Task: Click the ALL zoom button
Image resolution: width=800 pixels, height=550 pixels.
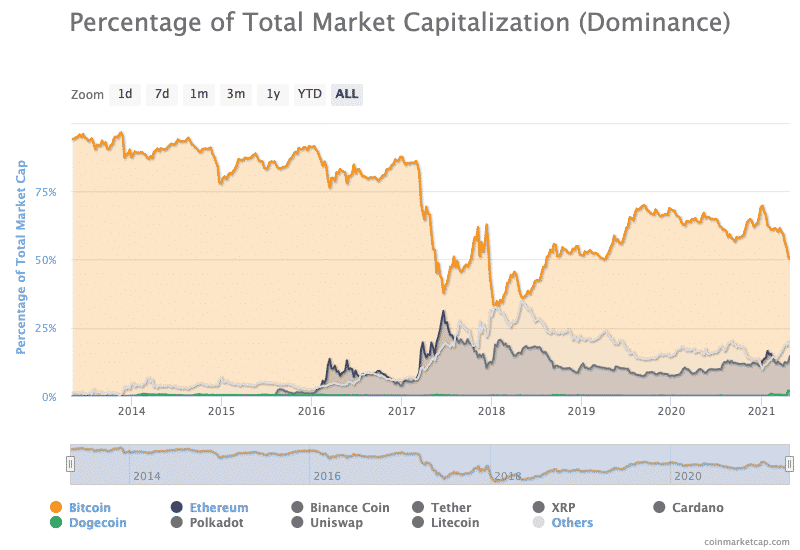Action: pos(347,94)
